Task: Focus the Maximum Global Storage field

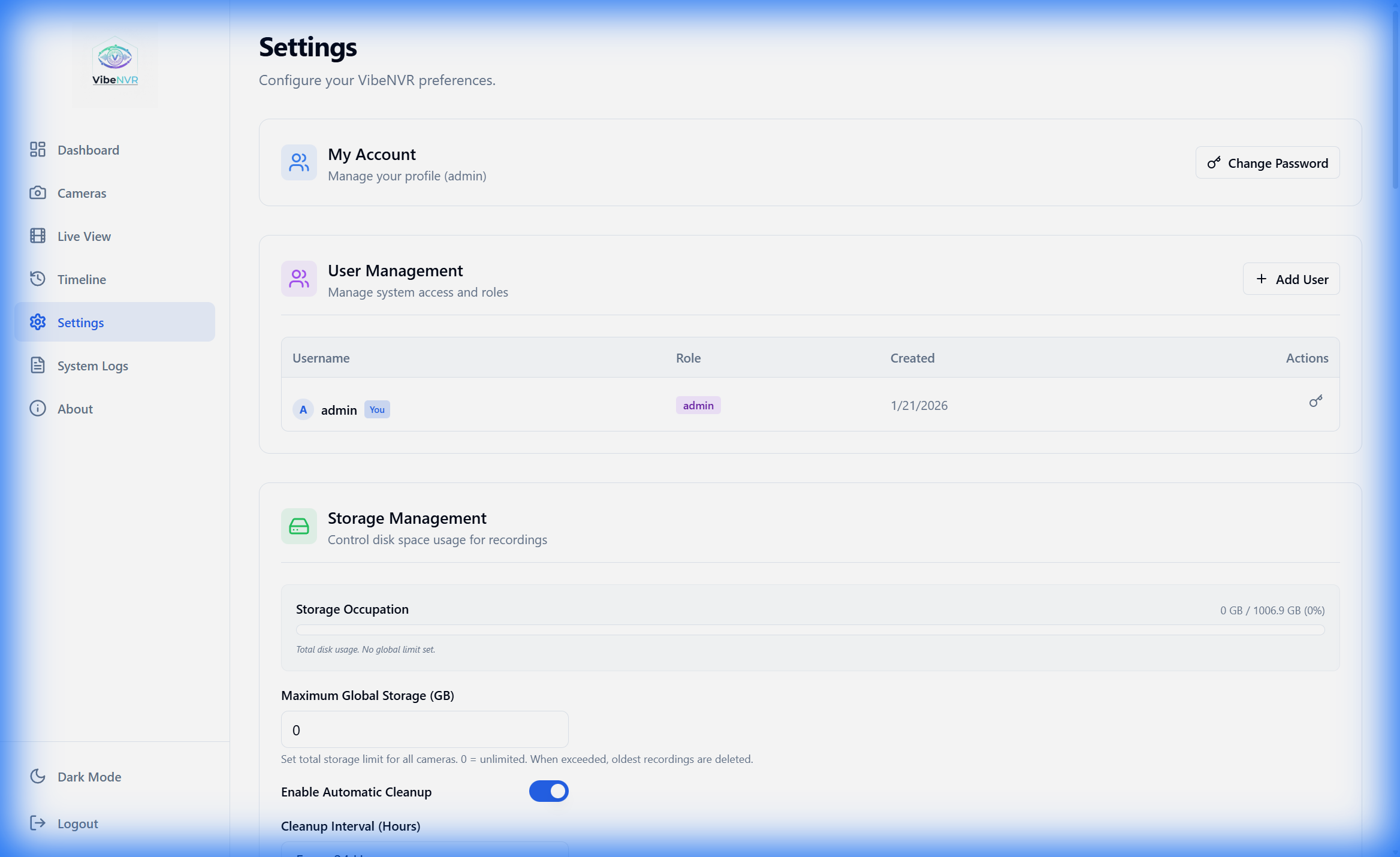Action: click(424, 729)
